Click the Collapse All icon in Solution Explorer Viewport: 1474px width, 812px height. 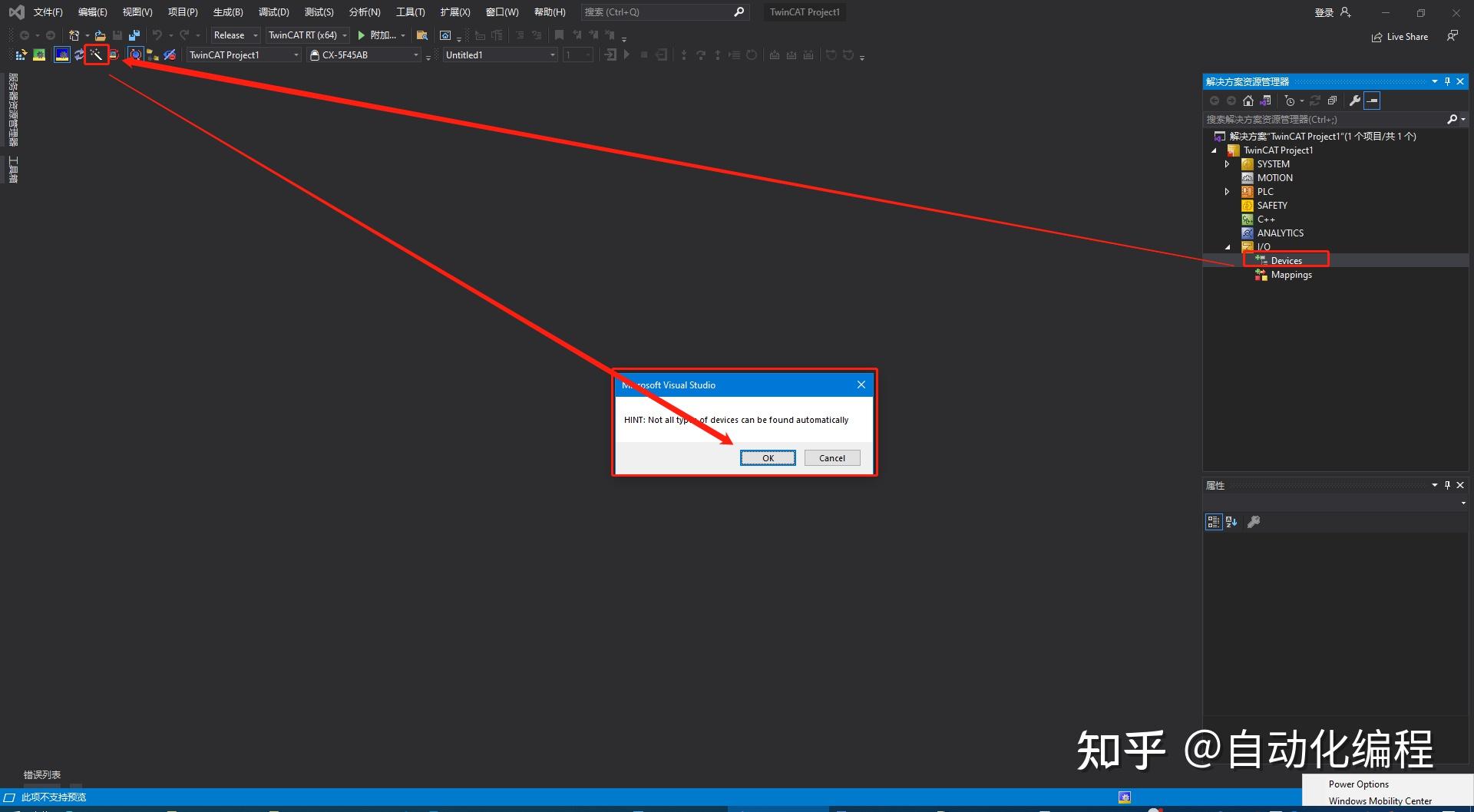[1332, 101]
